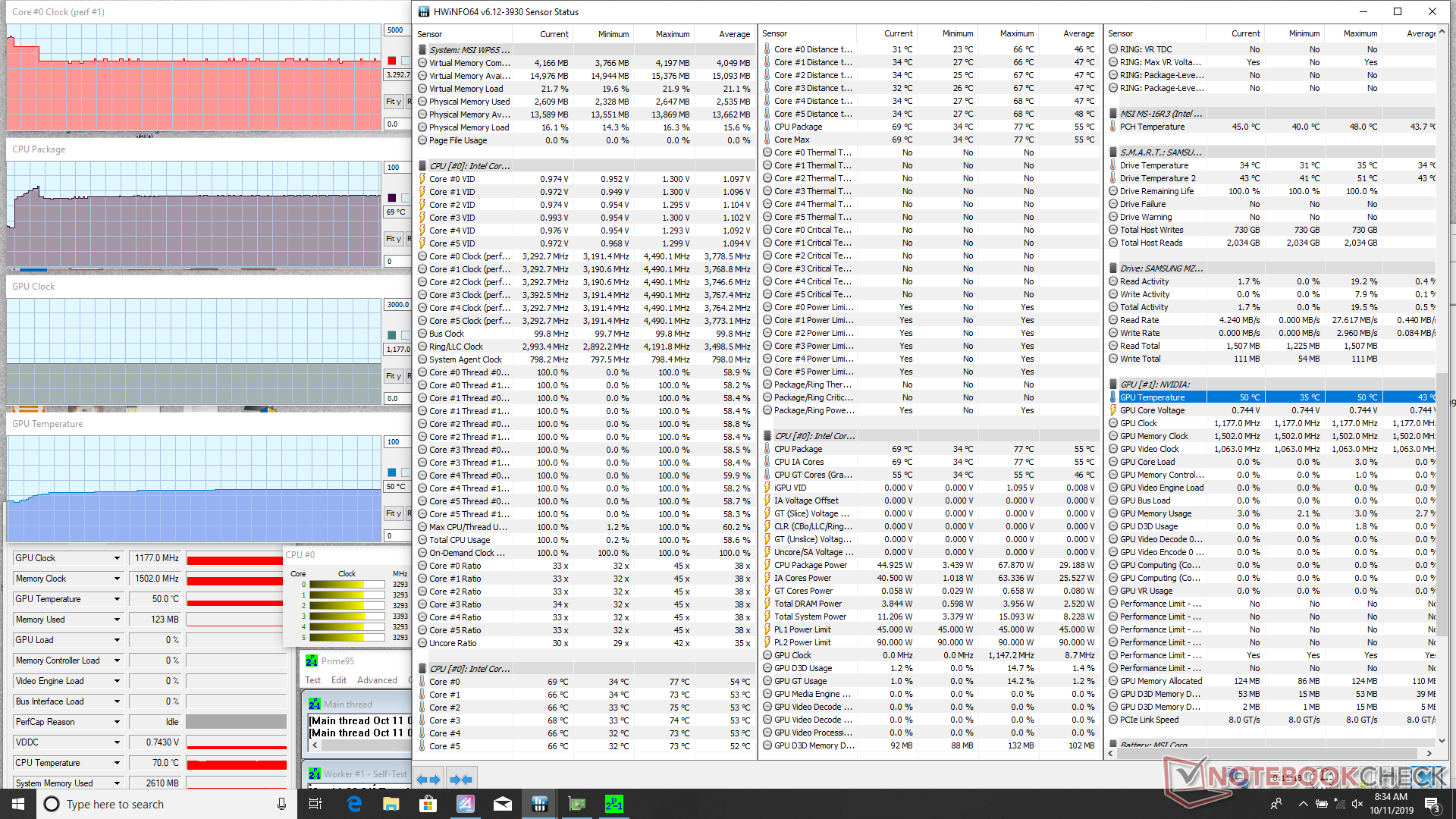Click the network icon in system tray
This screenshot has width=1456, height=819.
(1339, 804)
